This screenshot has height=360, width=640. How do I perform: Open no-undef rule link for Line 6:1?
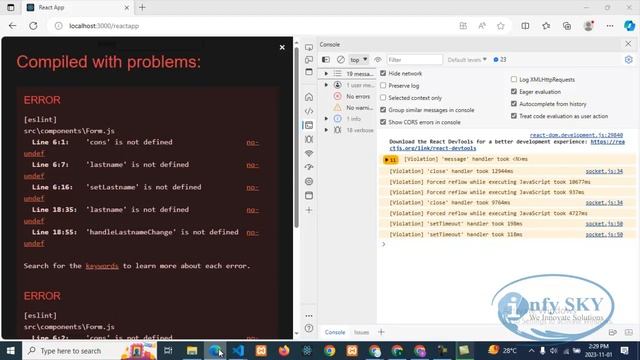click(253, 142)
